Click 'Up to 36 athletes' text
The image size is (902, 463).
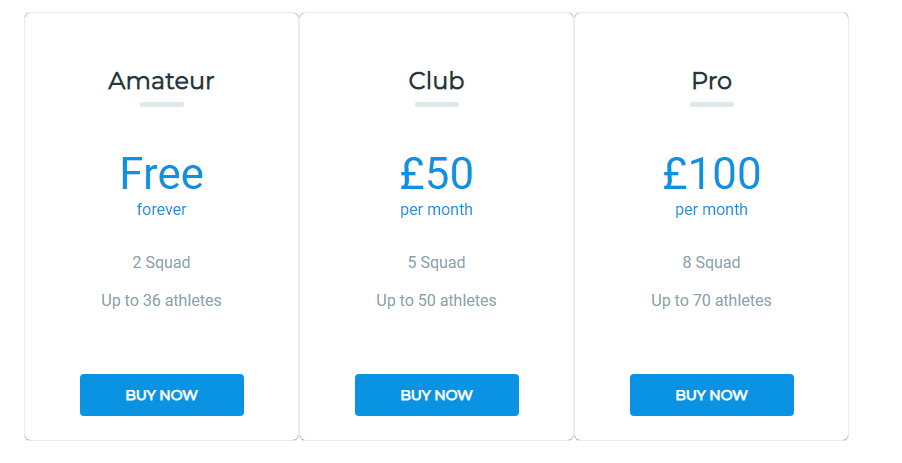click(x=162, y=300)
